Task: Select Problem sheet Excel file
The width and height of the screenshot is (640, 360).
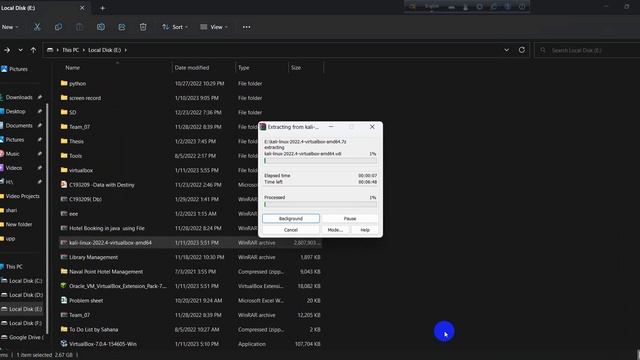Action: tap(86, 300)
